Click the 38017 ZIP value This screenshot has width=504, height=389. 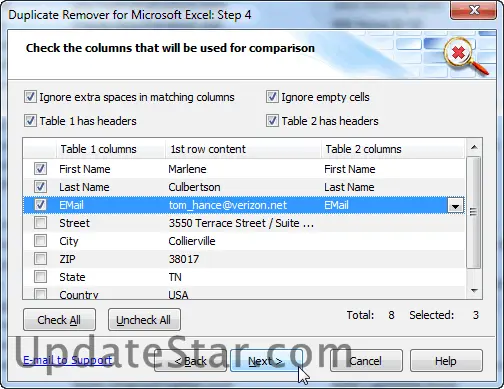click(184, 259)
